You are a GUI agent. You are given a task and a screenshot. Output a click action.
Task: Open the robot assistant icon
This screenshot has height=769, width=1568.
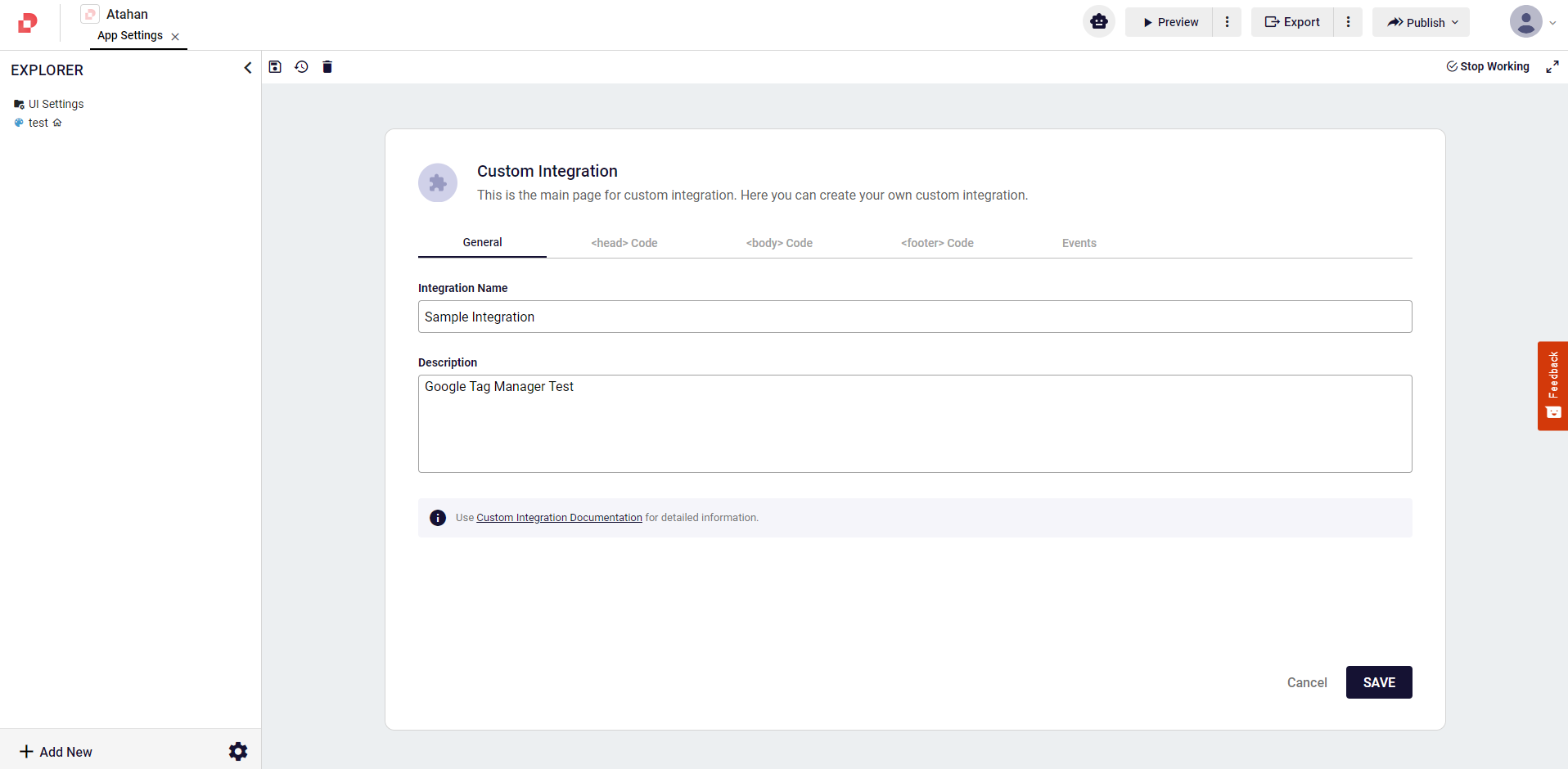1098,22
